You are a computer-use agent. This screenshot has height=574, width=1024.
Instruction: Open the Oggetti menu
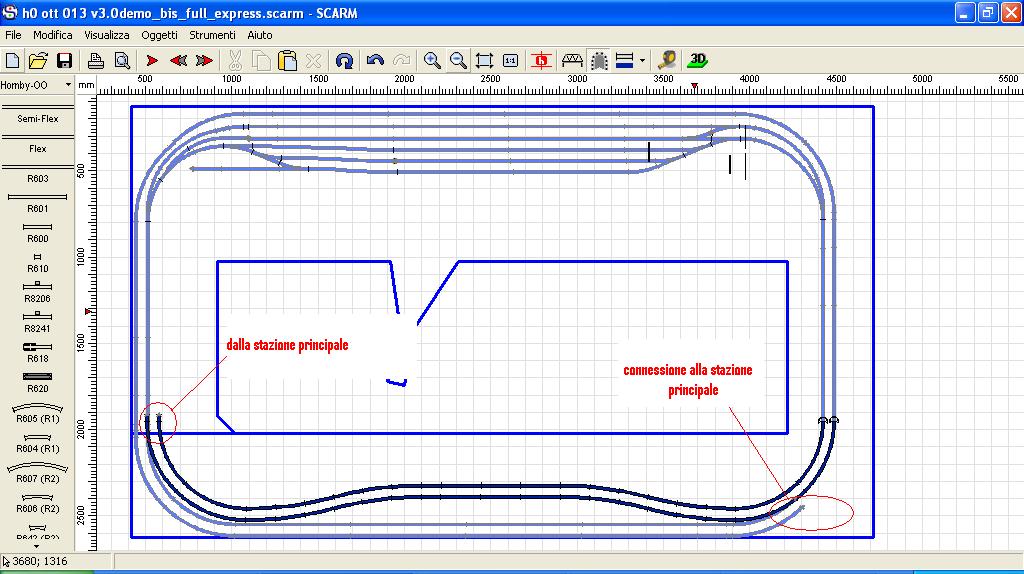coord(159,35)
